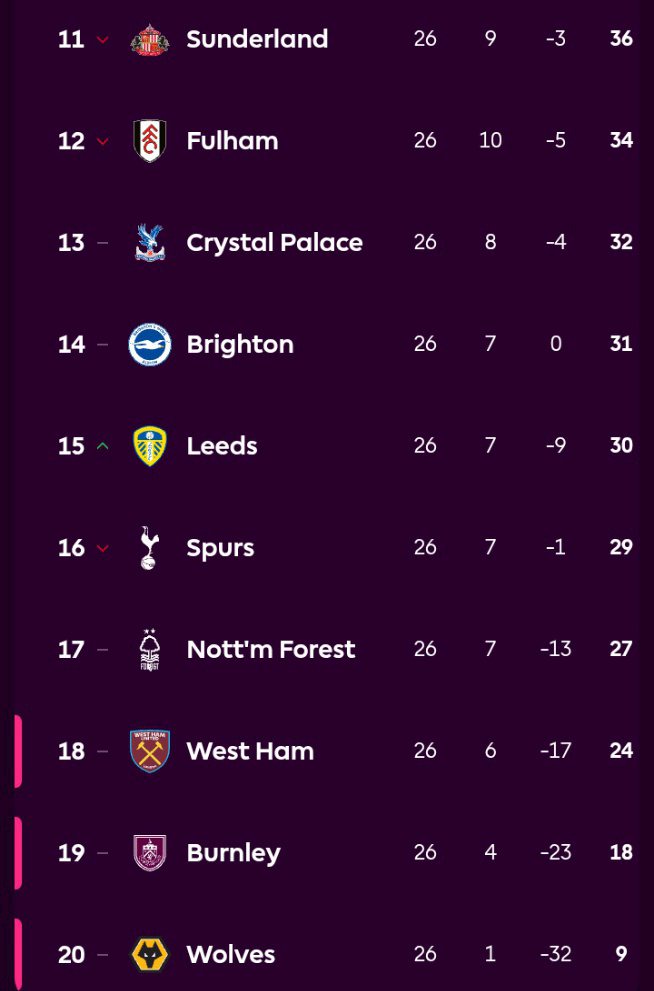The image size is (654, 991).
Task: Click the red down arrow beside Sunderland
Action: pos(102,40)
